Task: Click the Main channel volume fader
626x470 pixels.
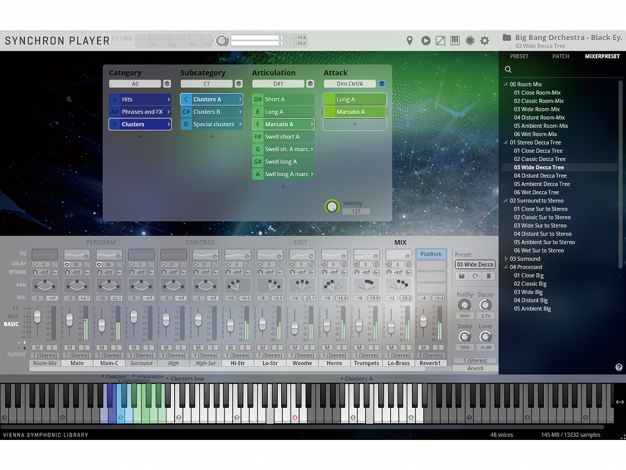Action: pos(69,319)
